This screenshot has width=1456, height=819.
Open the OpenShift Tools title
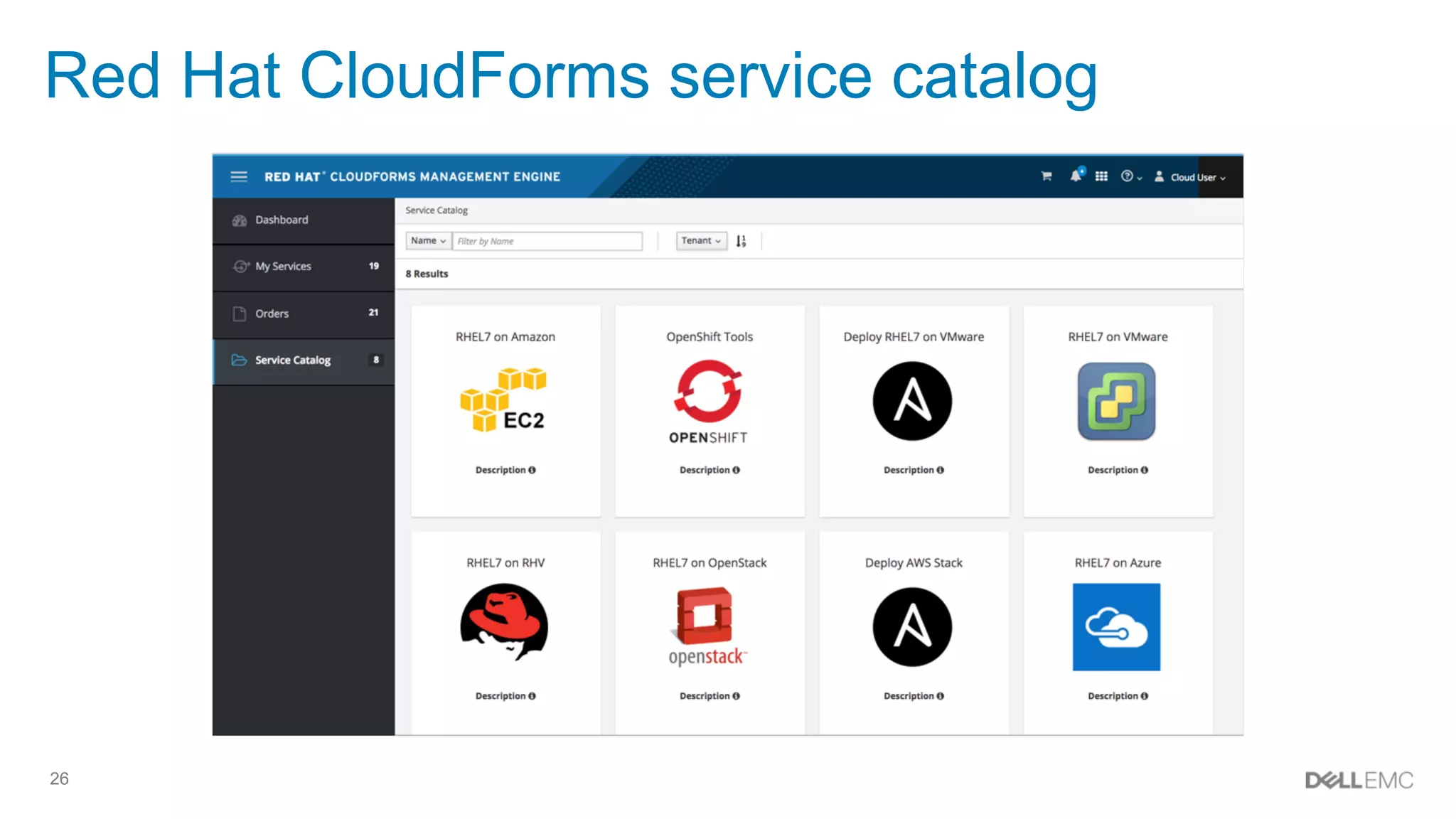[710, 337]
